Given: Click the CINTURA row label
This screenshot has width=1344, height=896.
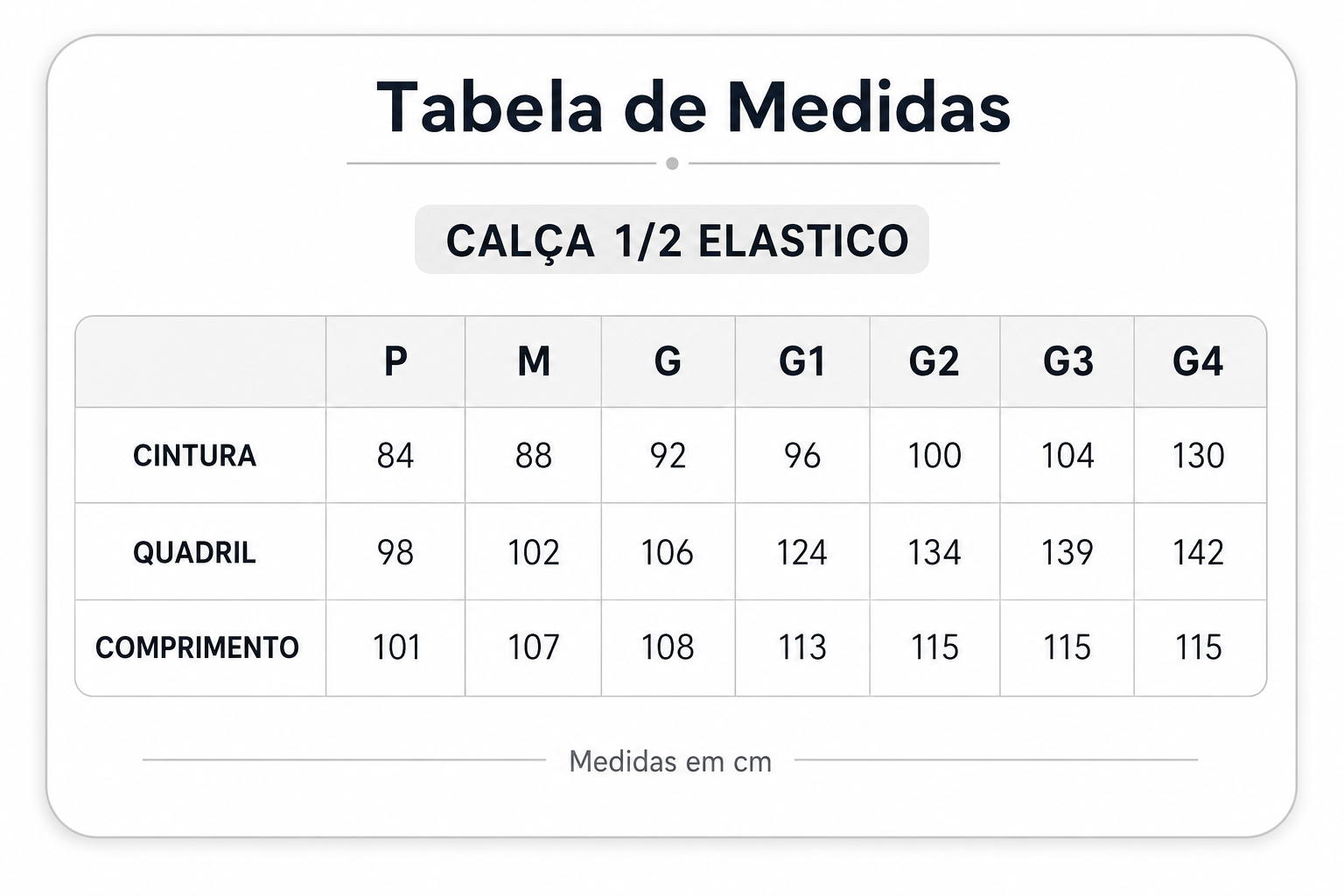Looking at the screenshot, I should [x=194, y=456].
